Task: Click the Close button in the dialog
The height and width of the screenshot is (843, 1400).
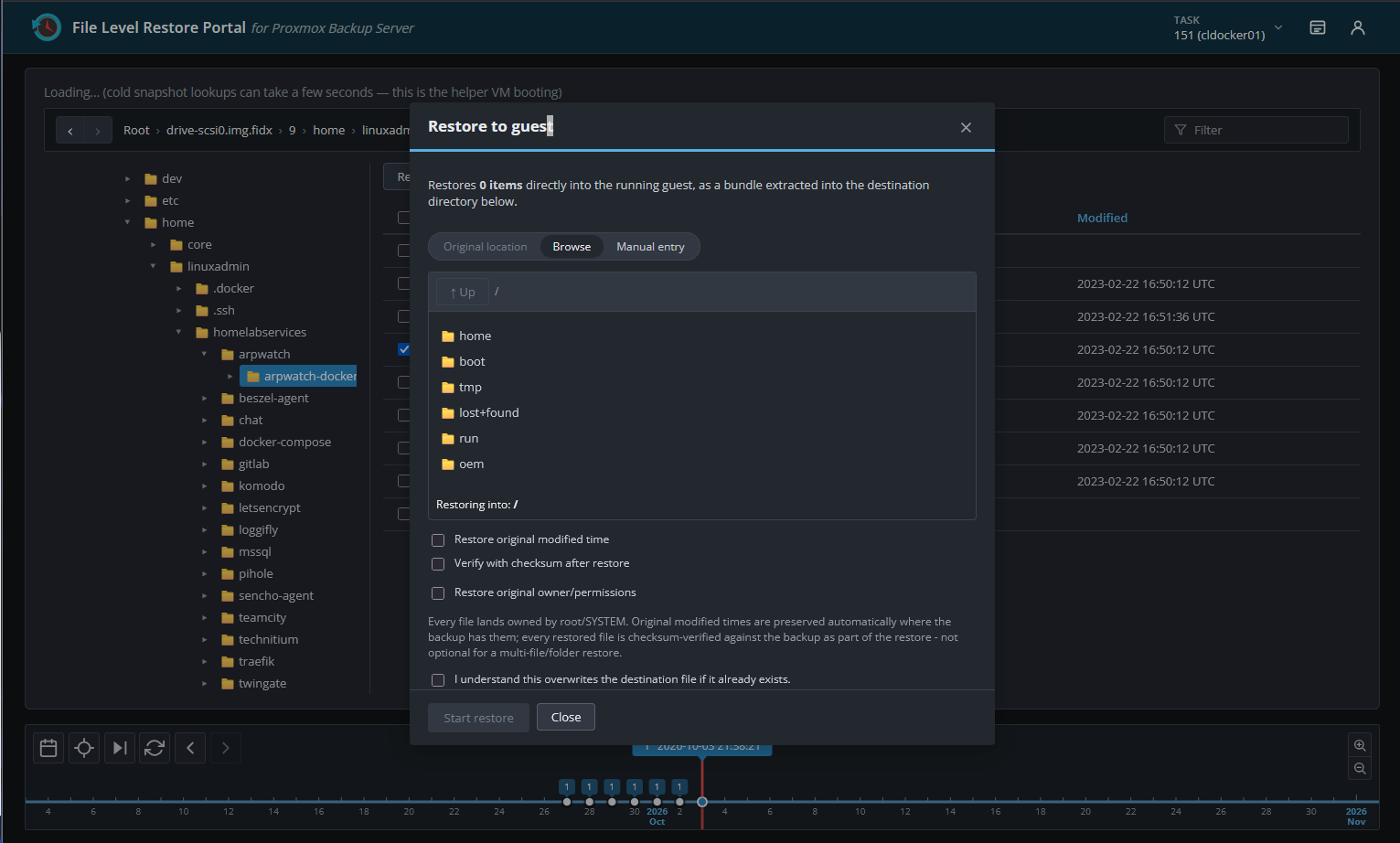Action: [566, 717]
